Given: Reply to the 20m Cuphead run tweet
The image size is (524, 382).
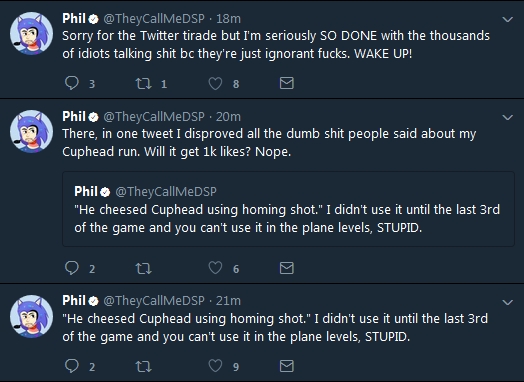Looking at the screenshot, I should tap(72, 268).
